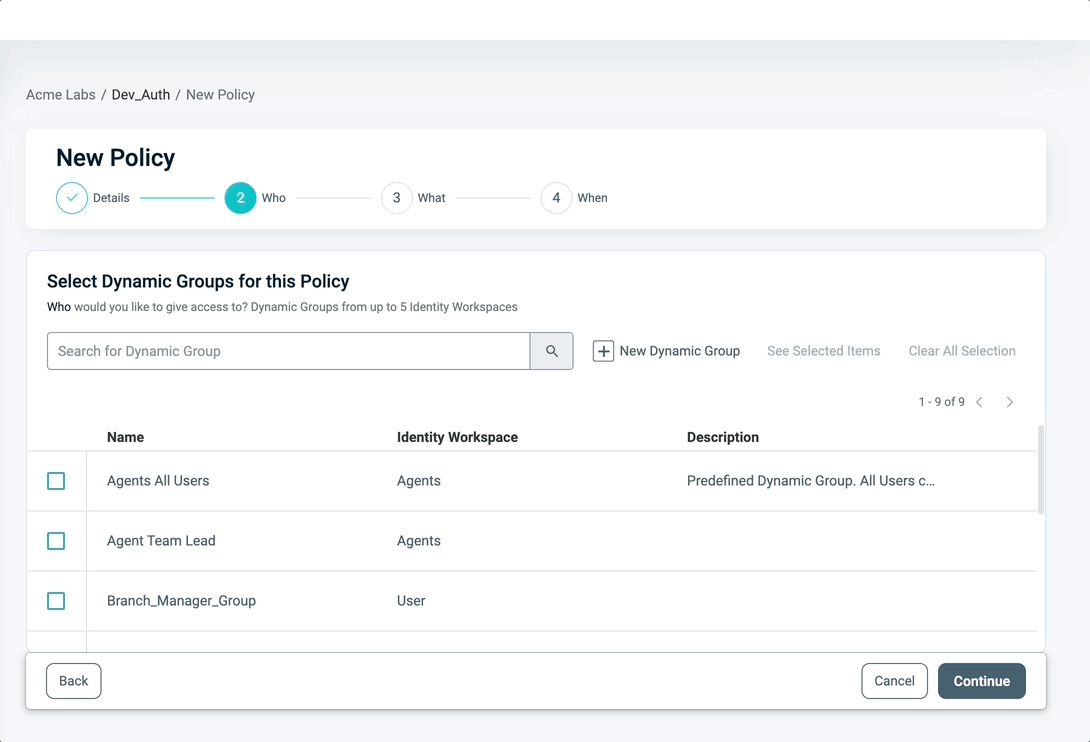Select step 4 When in wizard
This screenshot has width=1090, height=742.
tap(556, 198)
